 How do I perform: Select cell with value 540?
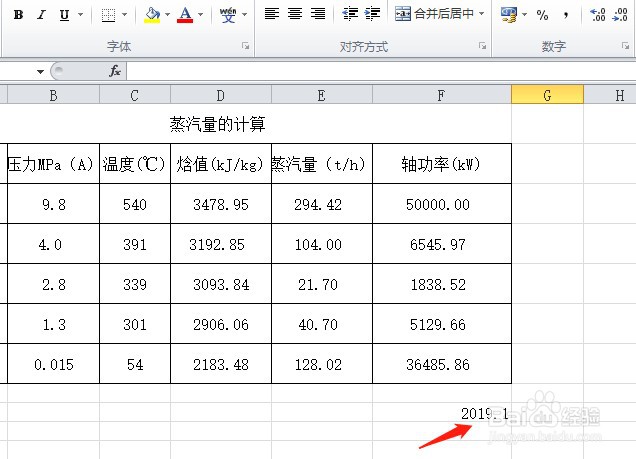tap(135, 204)
